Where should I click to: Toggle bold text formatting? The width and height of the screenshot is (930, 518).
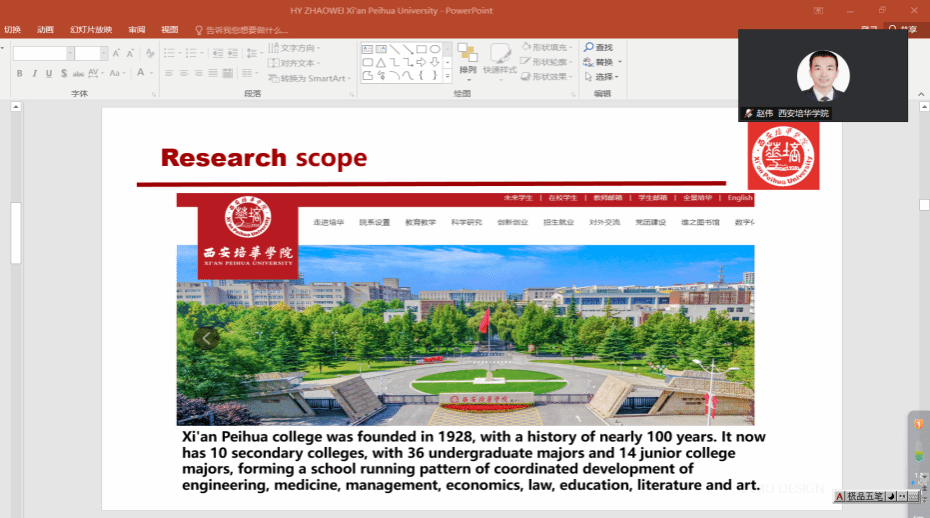coord(19,73)
